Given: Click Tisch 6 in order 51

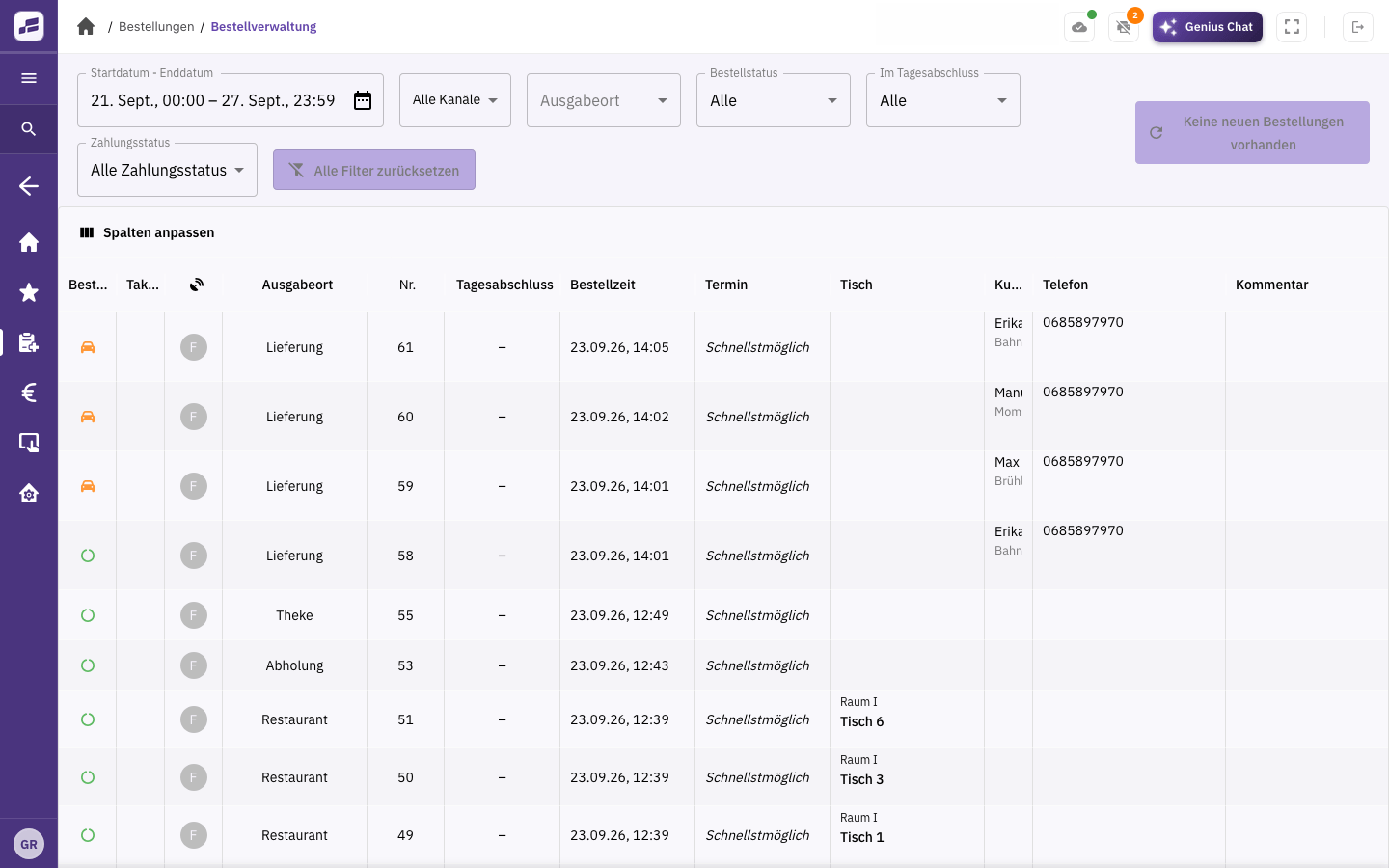Looking at the screenshot, I should click(861, 721).
